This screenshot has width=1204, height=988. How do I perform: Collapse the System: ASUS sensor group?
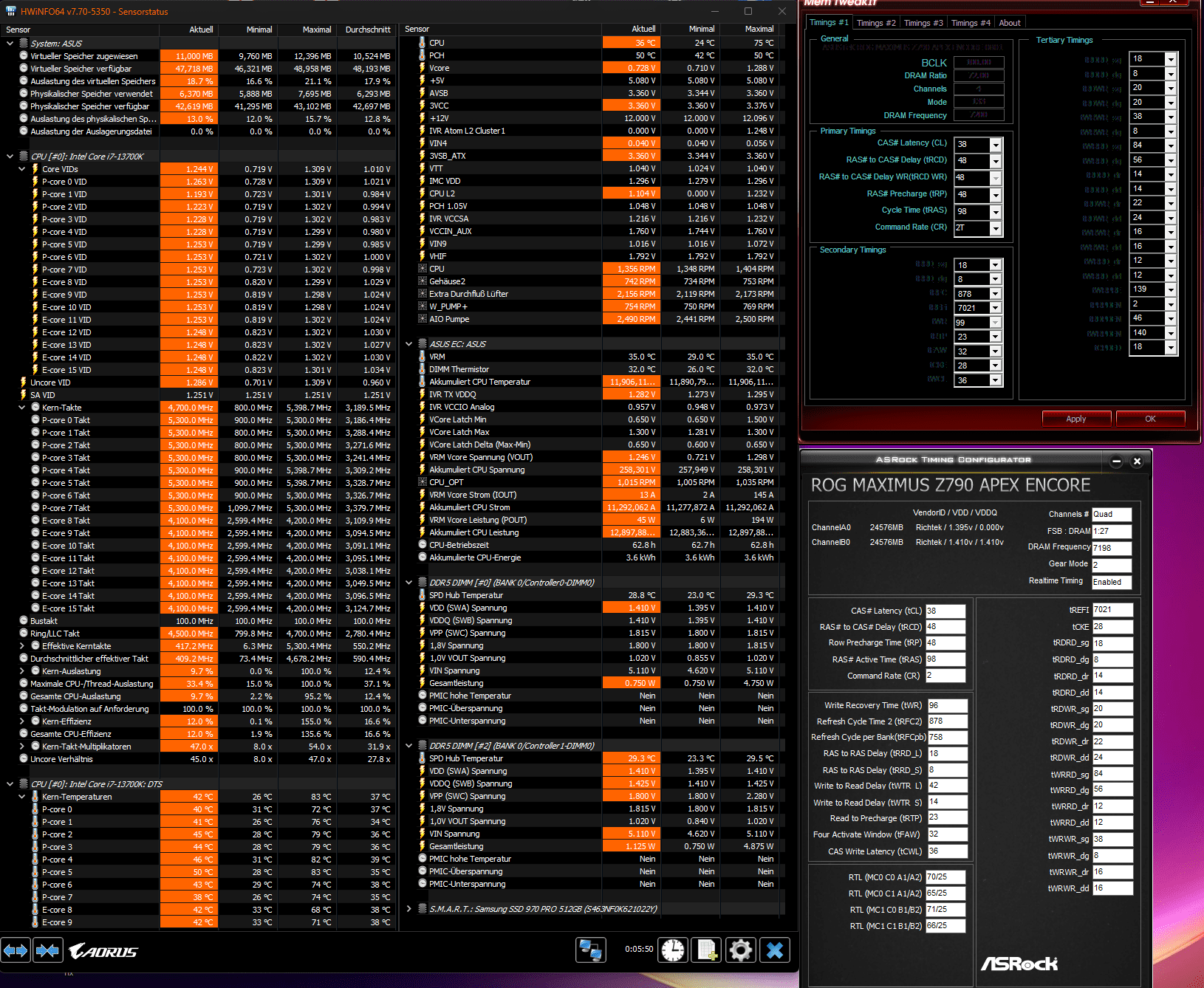[x=10, y=44]
